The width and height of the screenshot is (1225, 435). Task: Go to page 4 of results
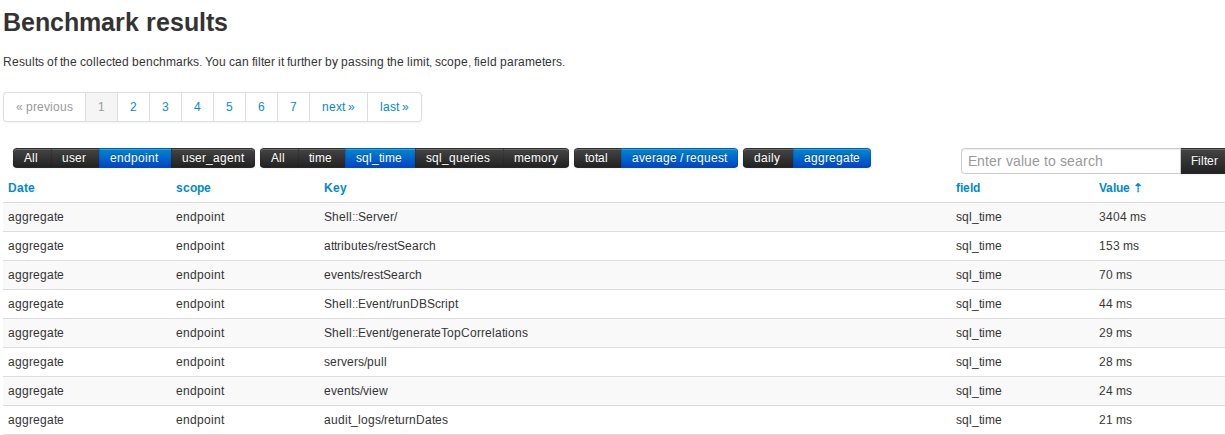point(197,107)
